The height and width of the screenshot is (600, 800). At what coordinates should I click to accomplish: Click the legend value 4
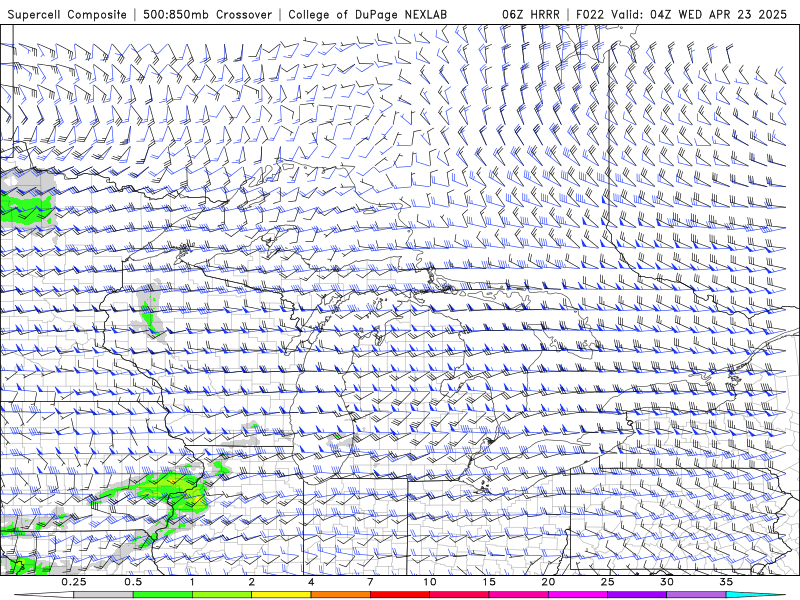(311, 582)
